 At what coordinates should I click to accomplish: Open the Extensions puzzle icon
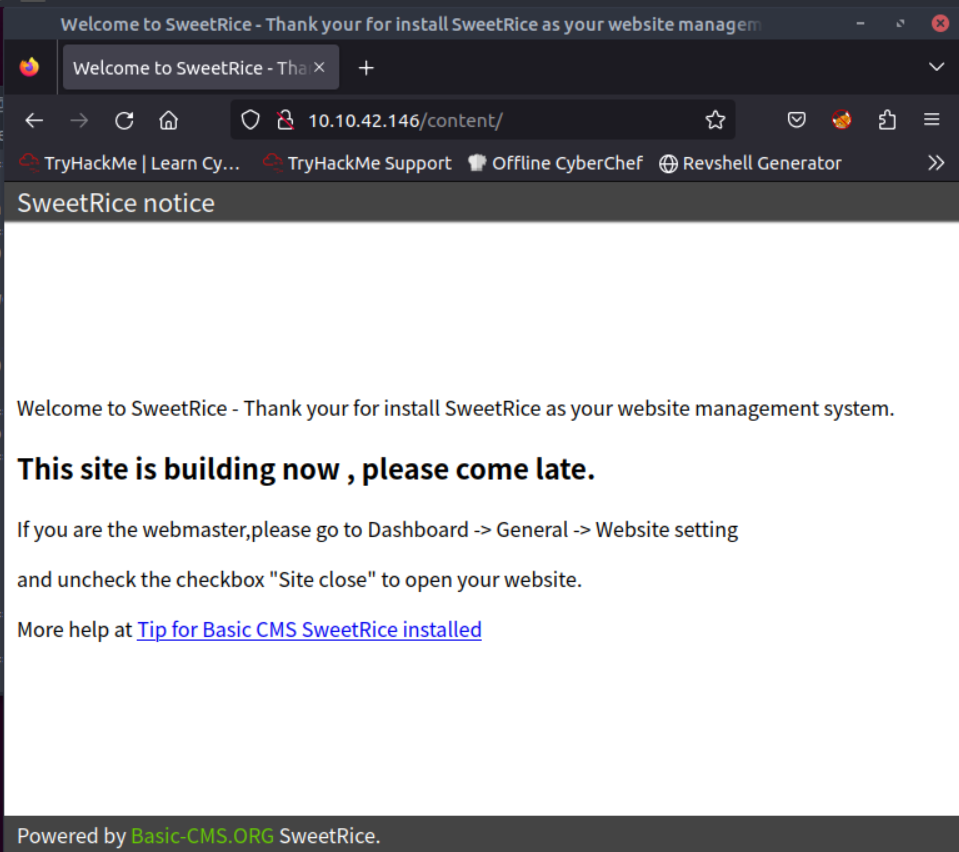pyautogui.click(x=887, y=121)
